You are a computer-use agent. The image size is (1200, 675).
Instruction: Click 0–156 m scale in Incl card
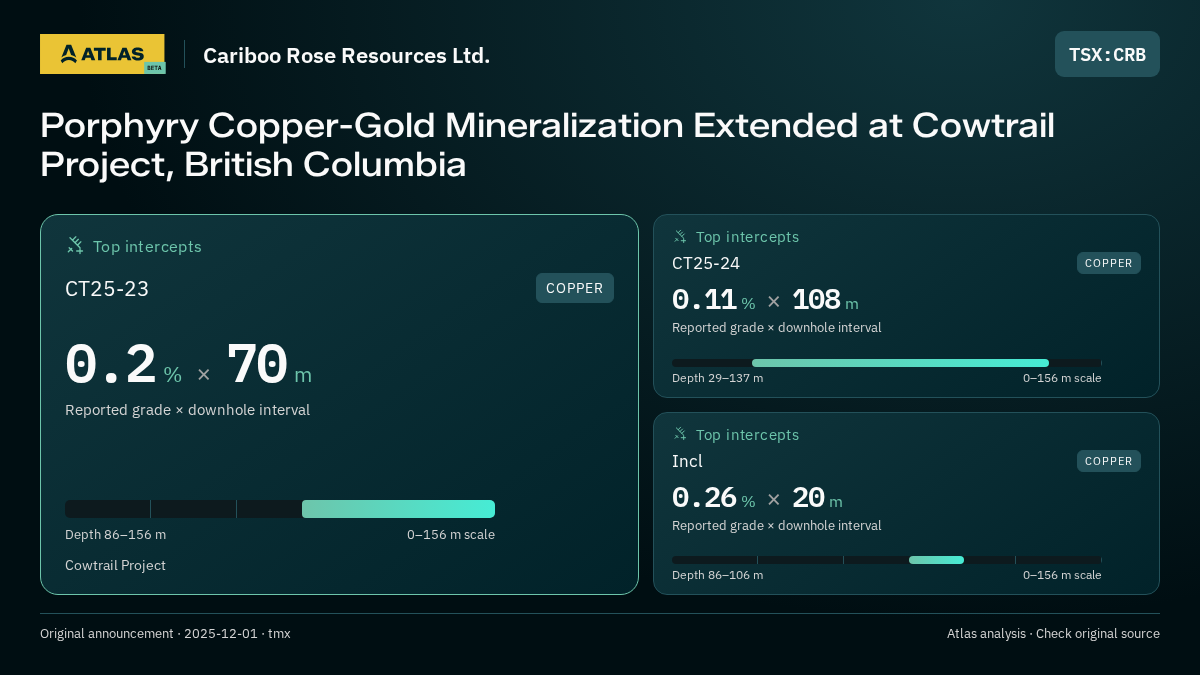tap(1062, 575)
